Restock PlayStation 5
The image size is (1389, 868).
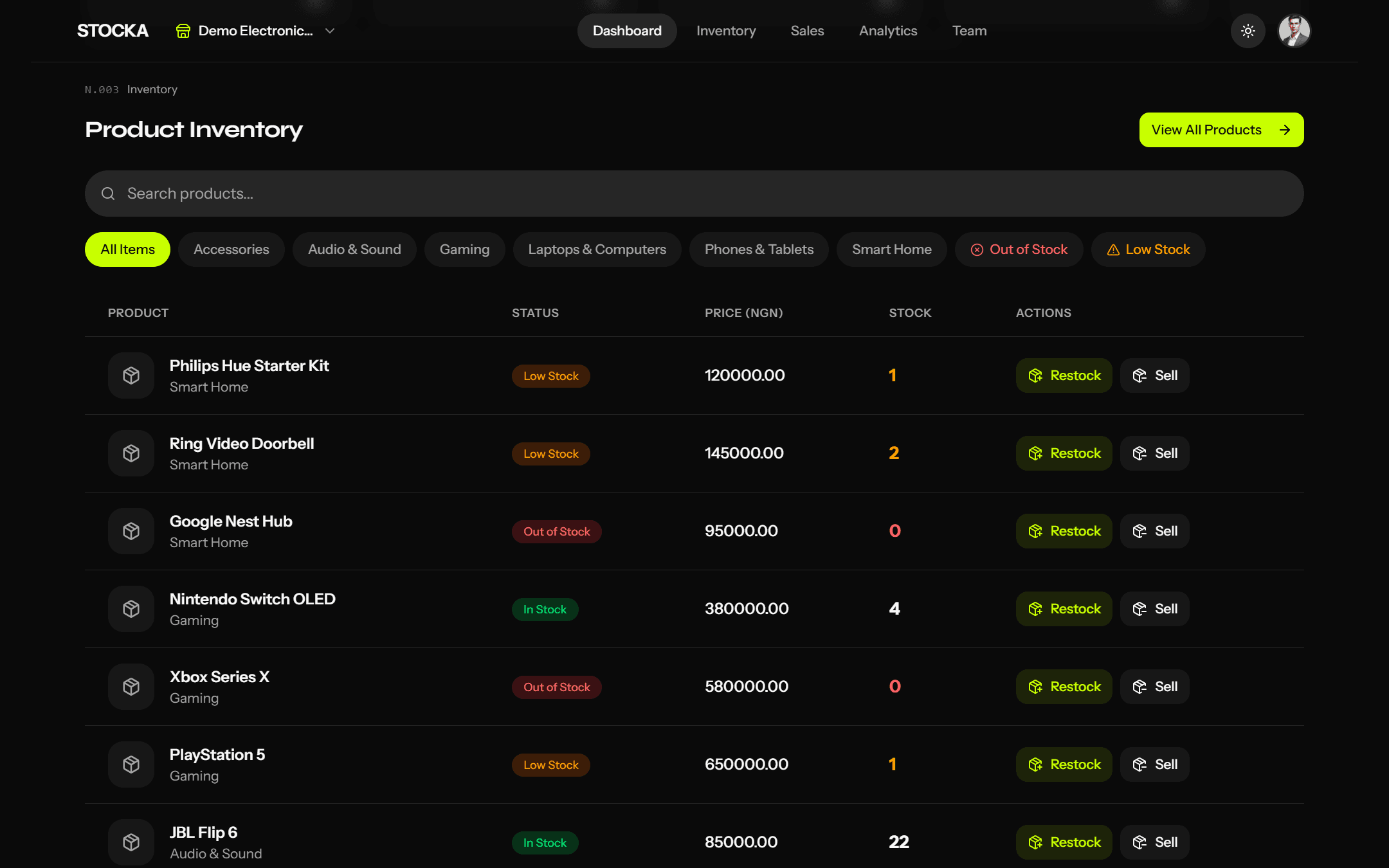(x=1064, y=764)
